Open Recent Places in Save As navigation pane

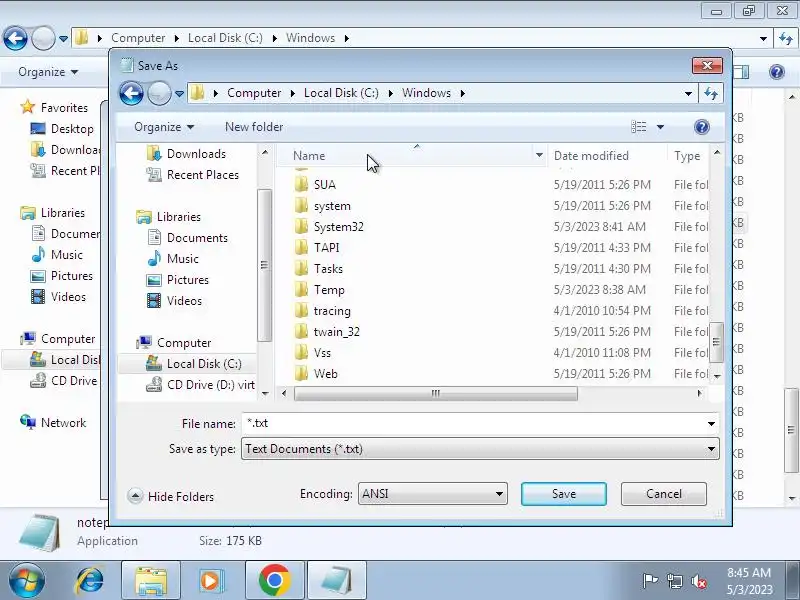pos(203,175)
